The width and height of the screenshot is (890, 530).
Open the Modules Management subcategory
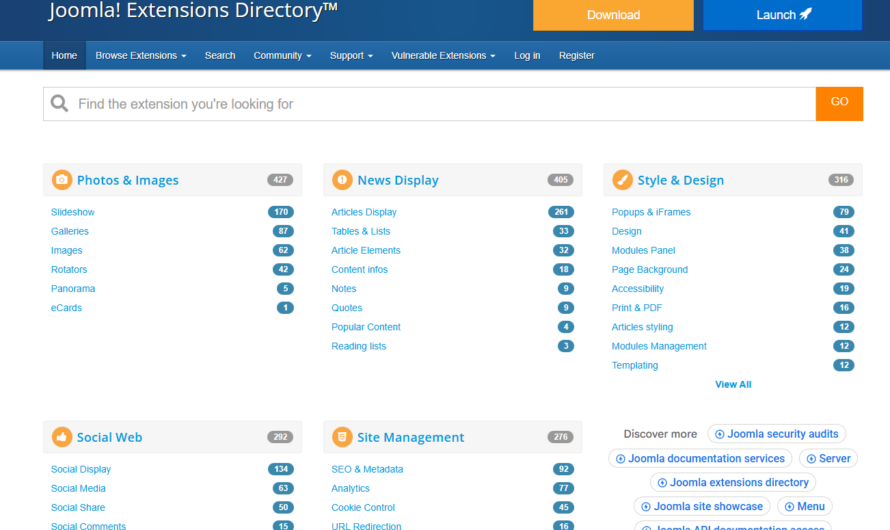pyautogui.click(x=659, y=346)
